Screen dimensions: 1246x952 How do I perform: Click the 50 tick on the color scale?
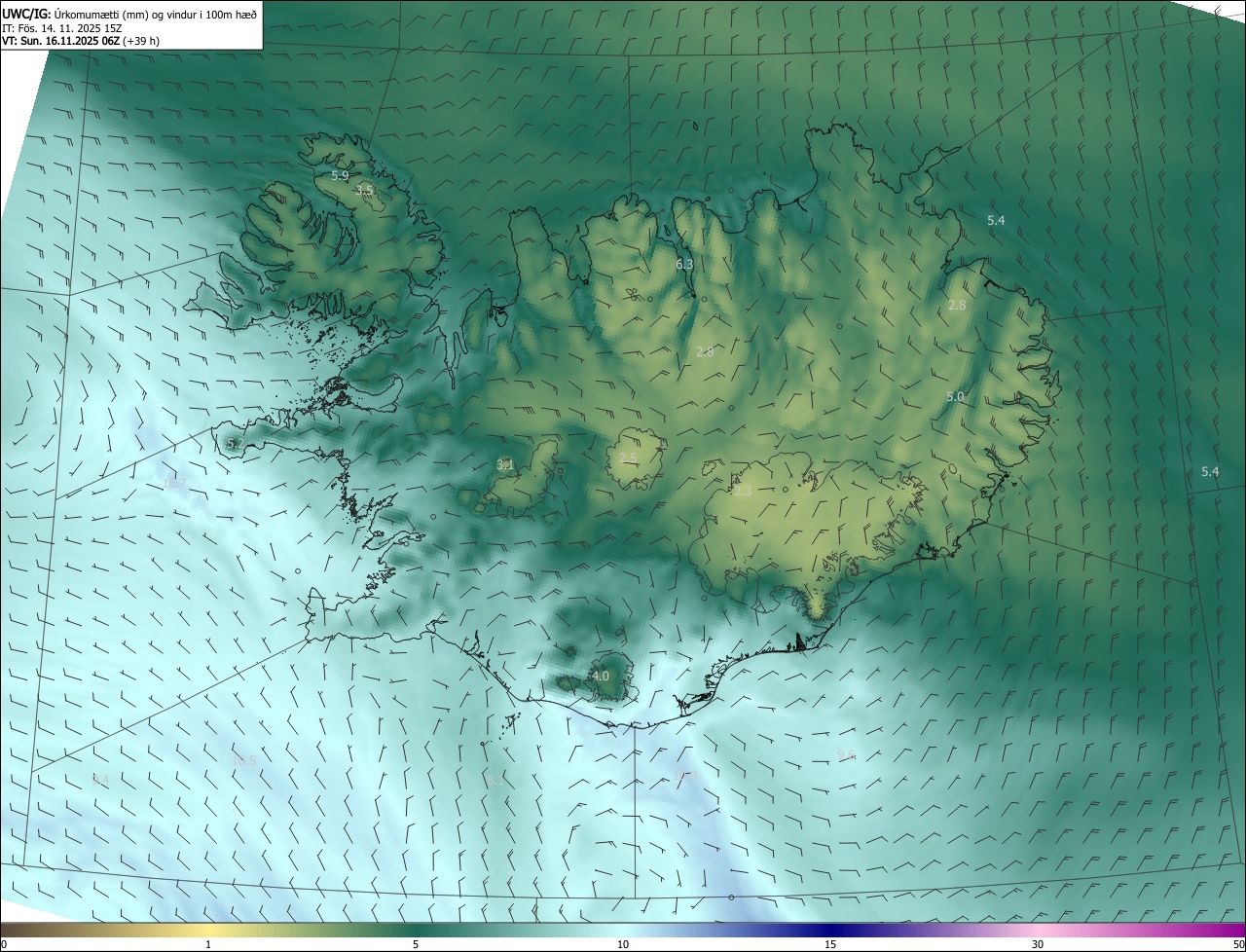(1238, 944)
